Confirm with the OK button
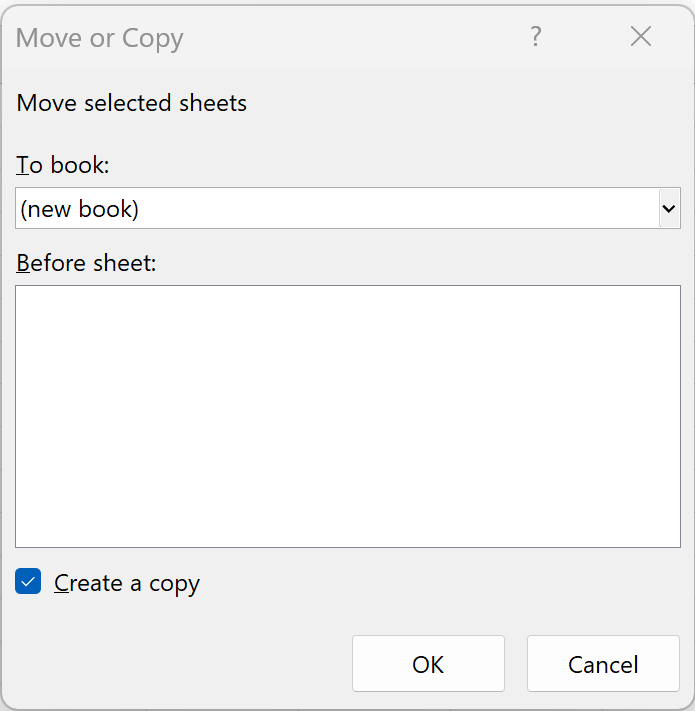 428,664
